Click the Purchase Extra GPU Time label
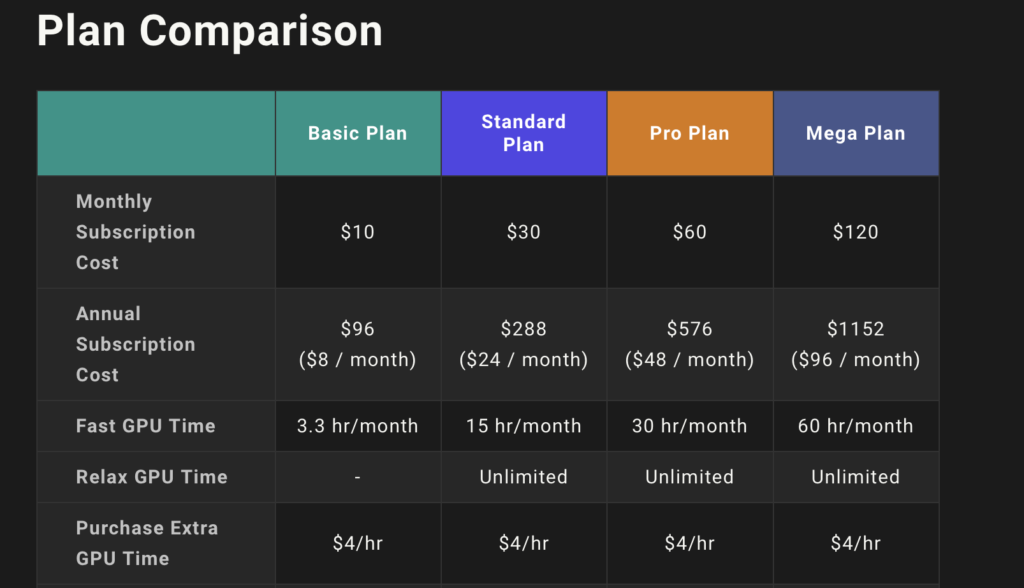The image size is (1024, 588). tap(147, 543)
